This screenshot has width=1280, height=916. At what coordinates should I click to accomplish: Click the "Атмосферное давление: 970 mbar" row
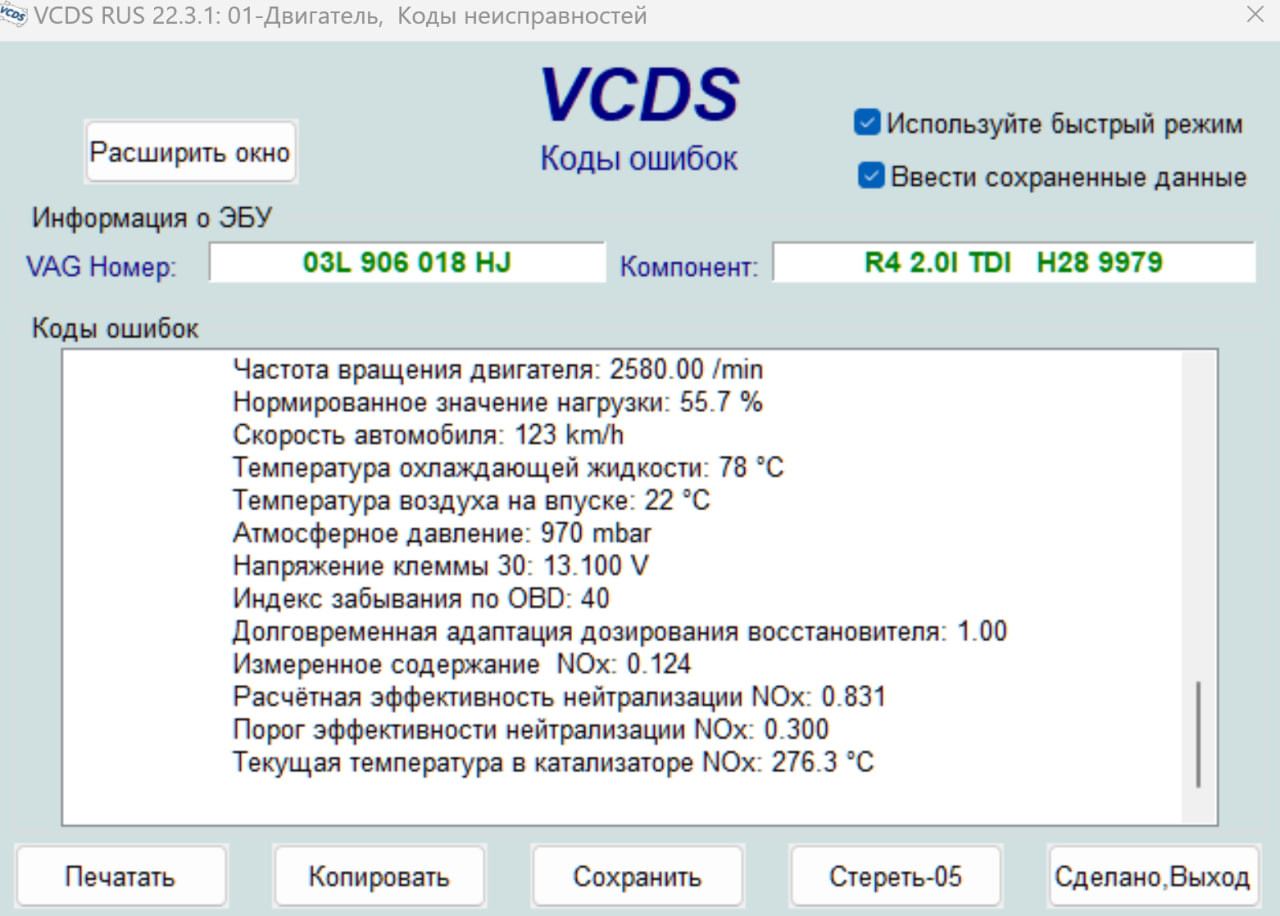click(x=442, y=533)
